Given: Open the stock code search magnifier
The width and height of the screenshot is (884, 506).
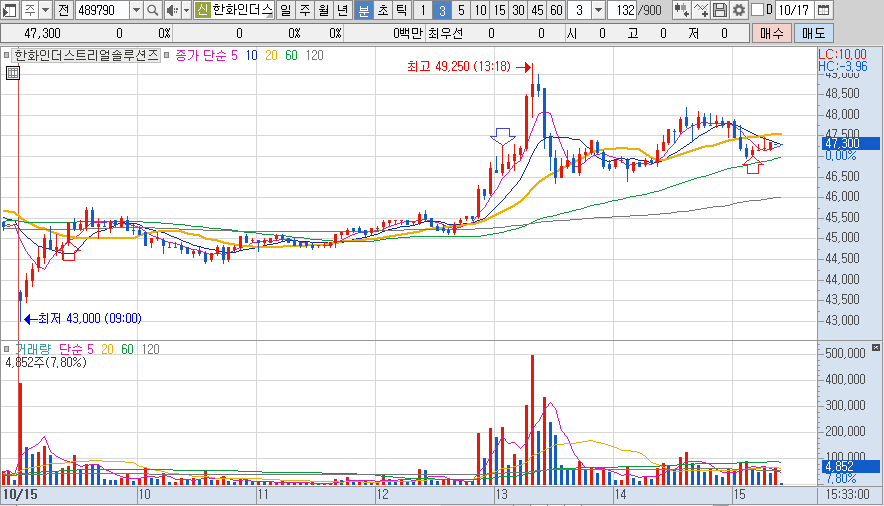Looking at the screenshot, I should point(152,10).
